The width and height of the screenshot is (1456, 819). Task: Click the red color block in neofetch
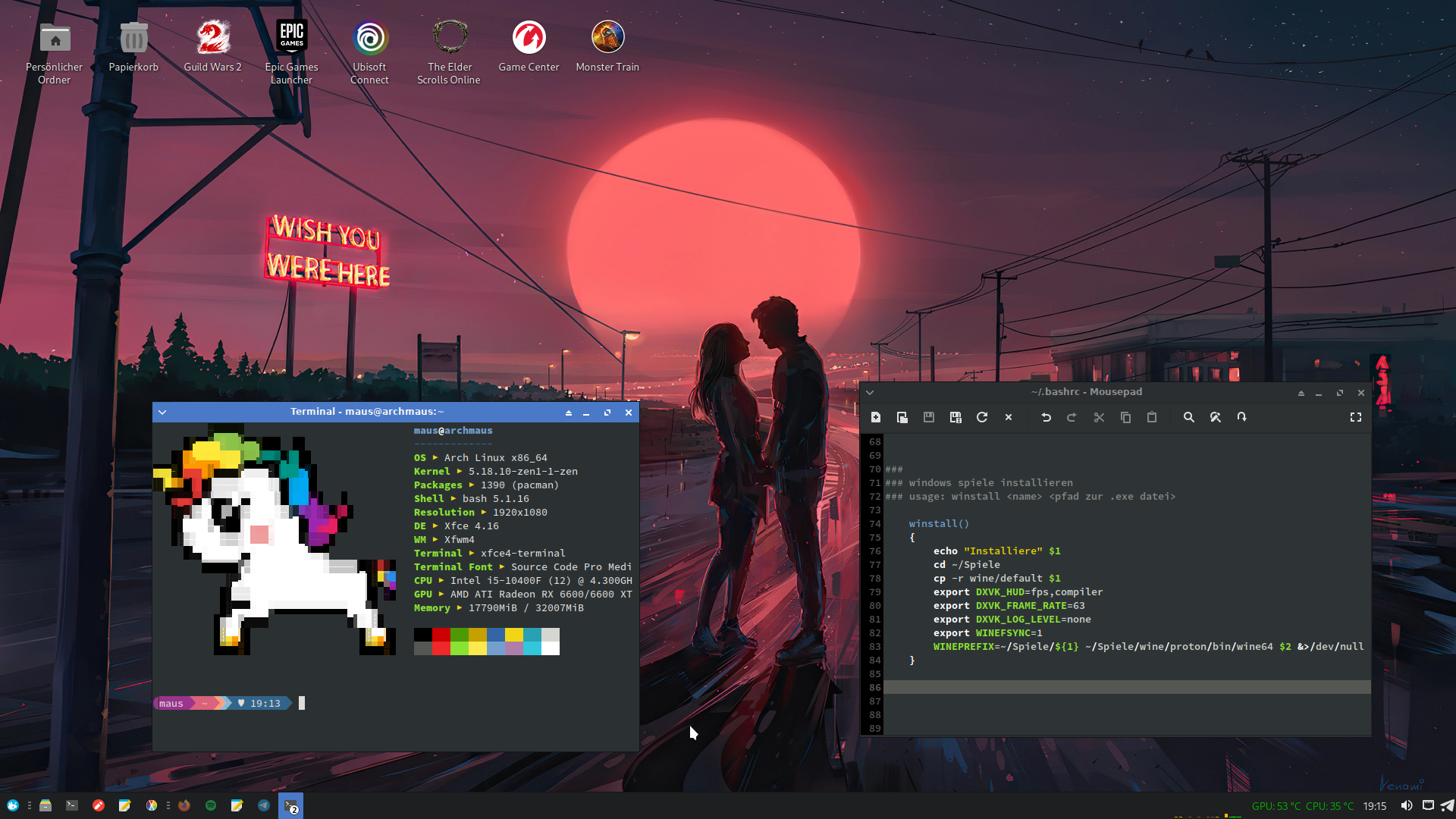(x=441, y=635)
